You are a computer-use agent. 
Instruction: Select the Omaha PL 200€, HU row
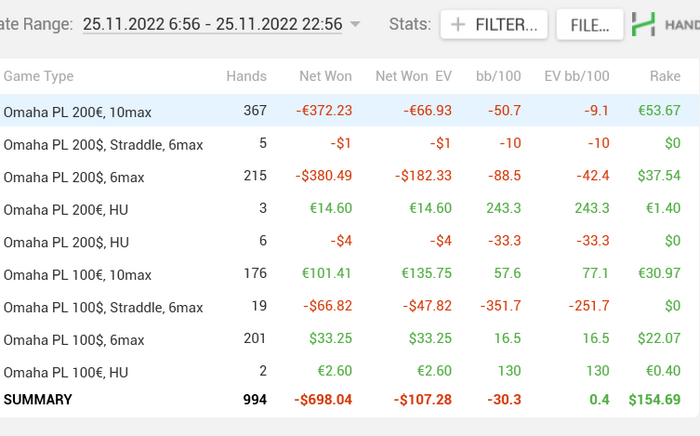[66, 209]
